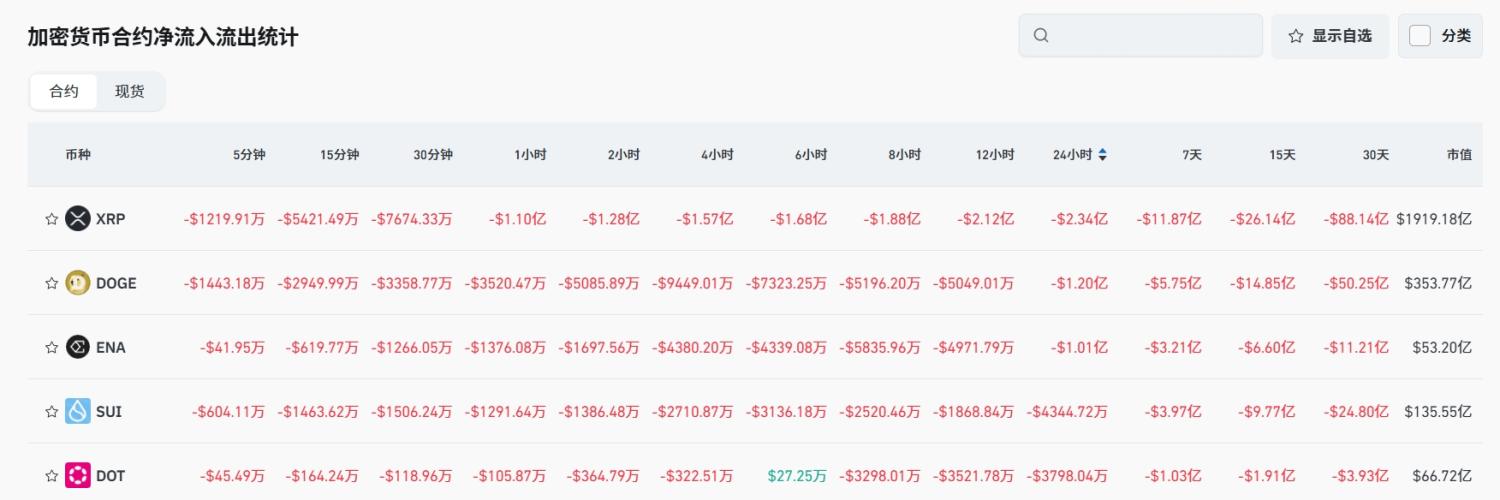Select the 合约 tab
The height and width of the screenshot is (500, 1500).
click(64, 91)
